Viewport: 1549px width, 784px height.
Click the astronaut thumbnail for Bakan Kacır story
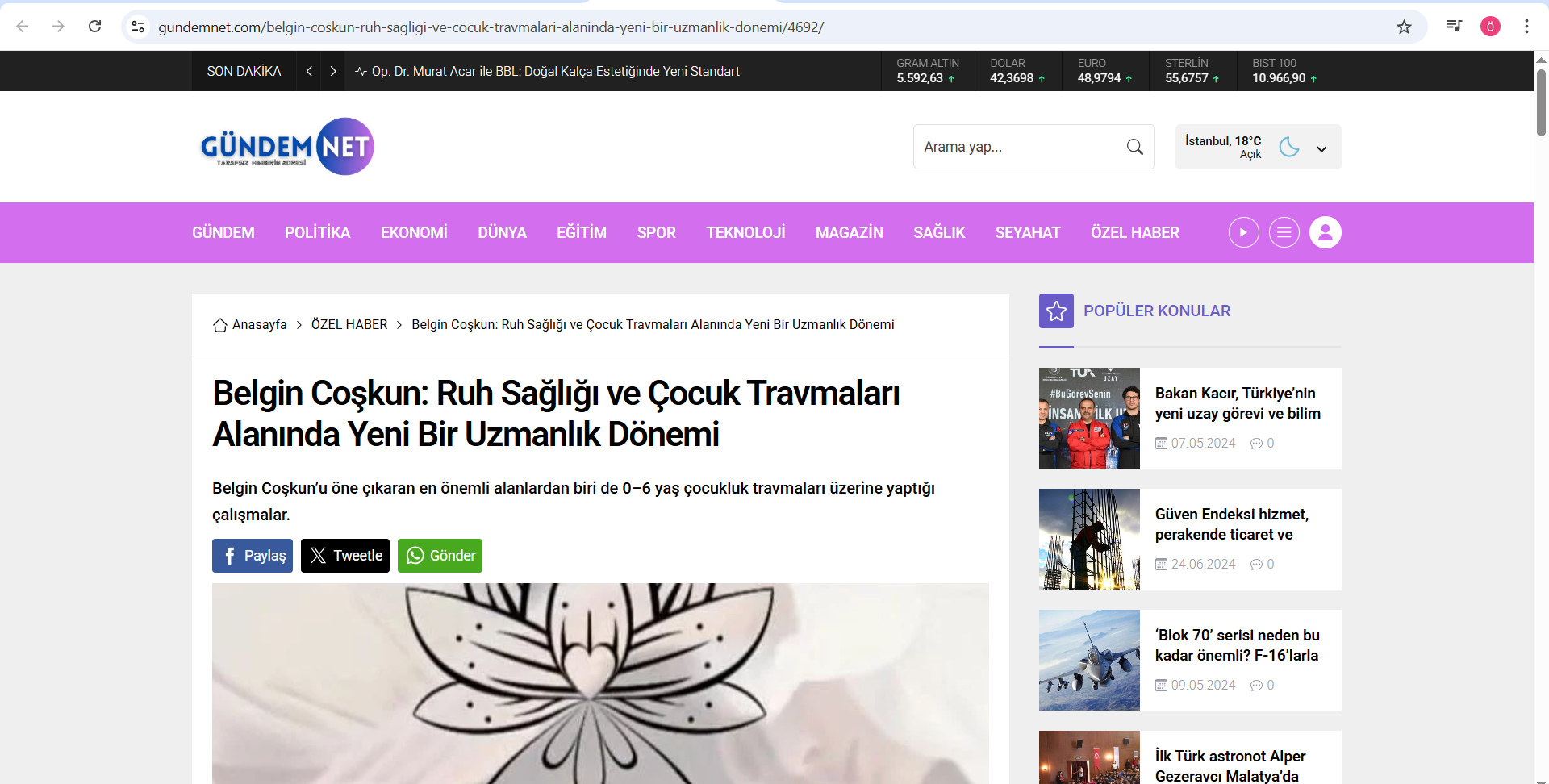pyautogui.click(x=1089, y=418)
